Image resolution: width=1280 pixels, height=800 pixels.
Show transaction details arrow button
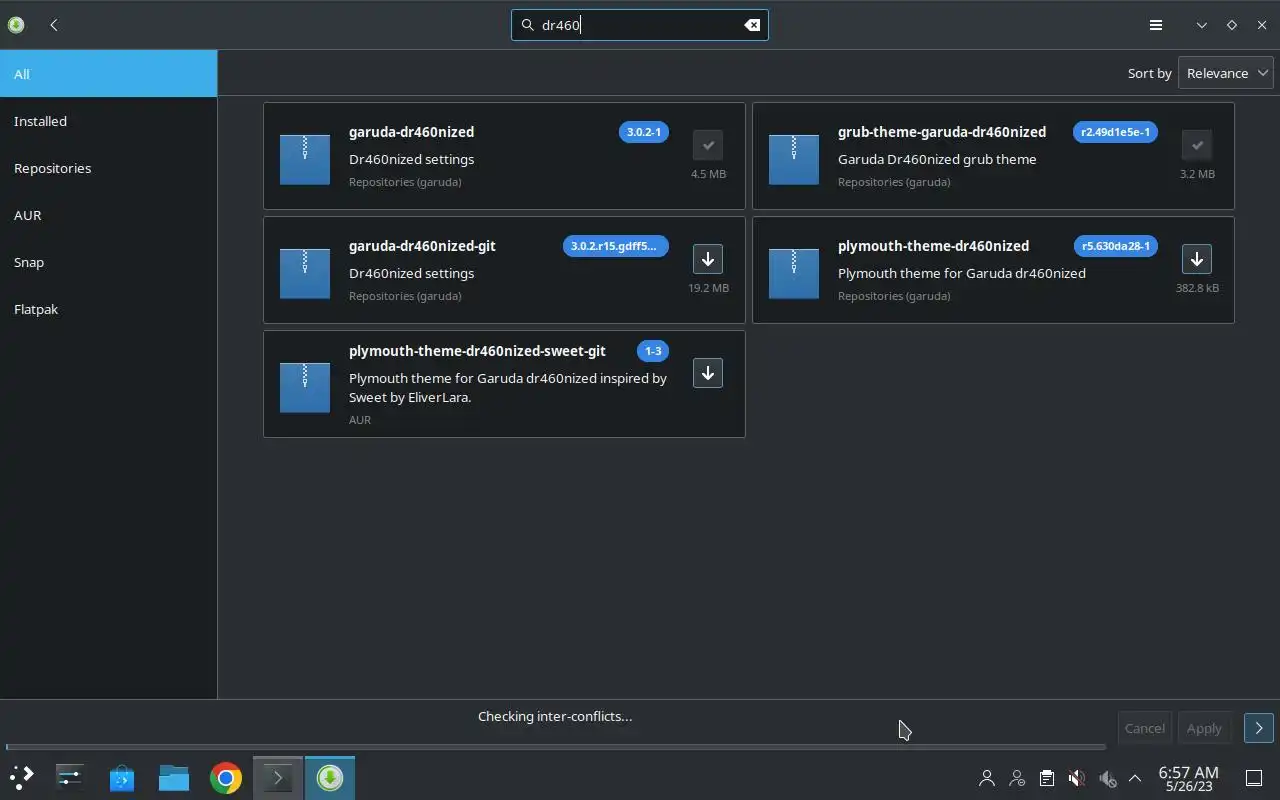pyautogui.click(x=1258, y=728)
